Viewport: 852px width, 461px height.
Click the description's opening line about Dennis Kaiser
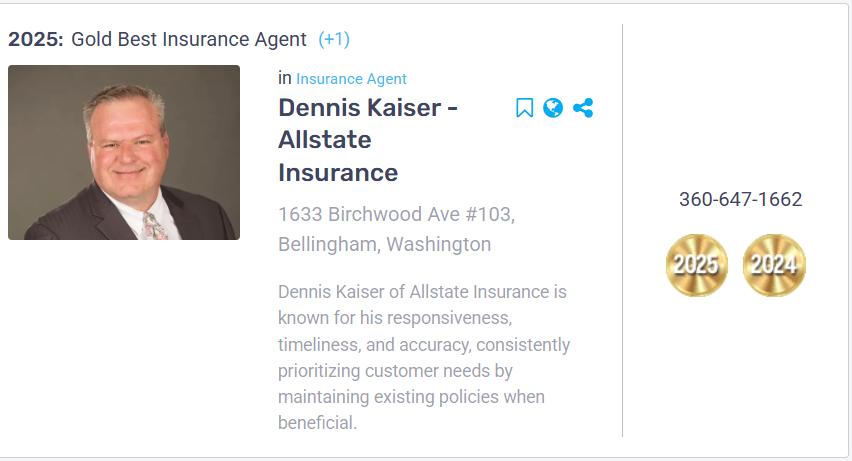click(x=422, y=292)
